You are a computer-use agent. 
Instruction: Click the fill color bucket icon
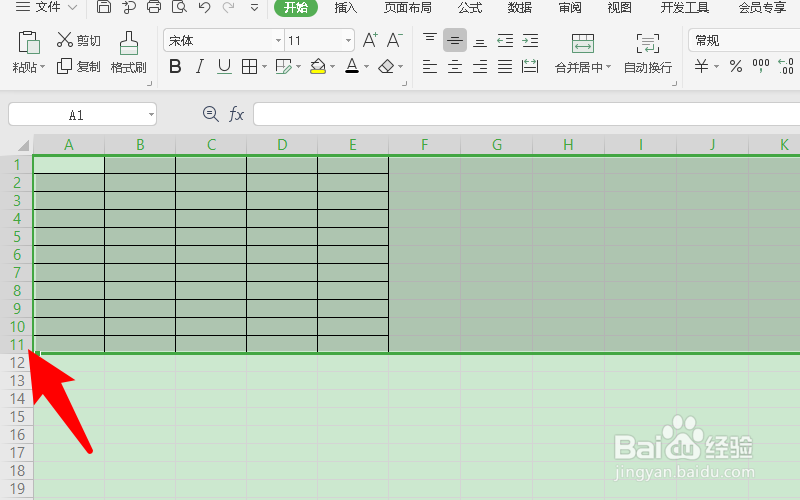coord(318,66)
